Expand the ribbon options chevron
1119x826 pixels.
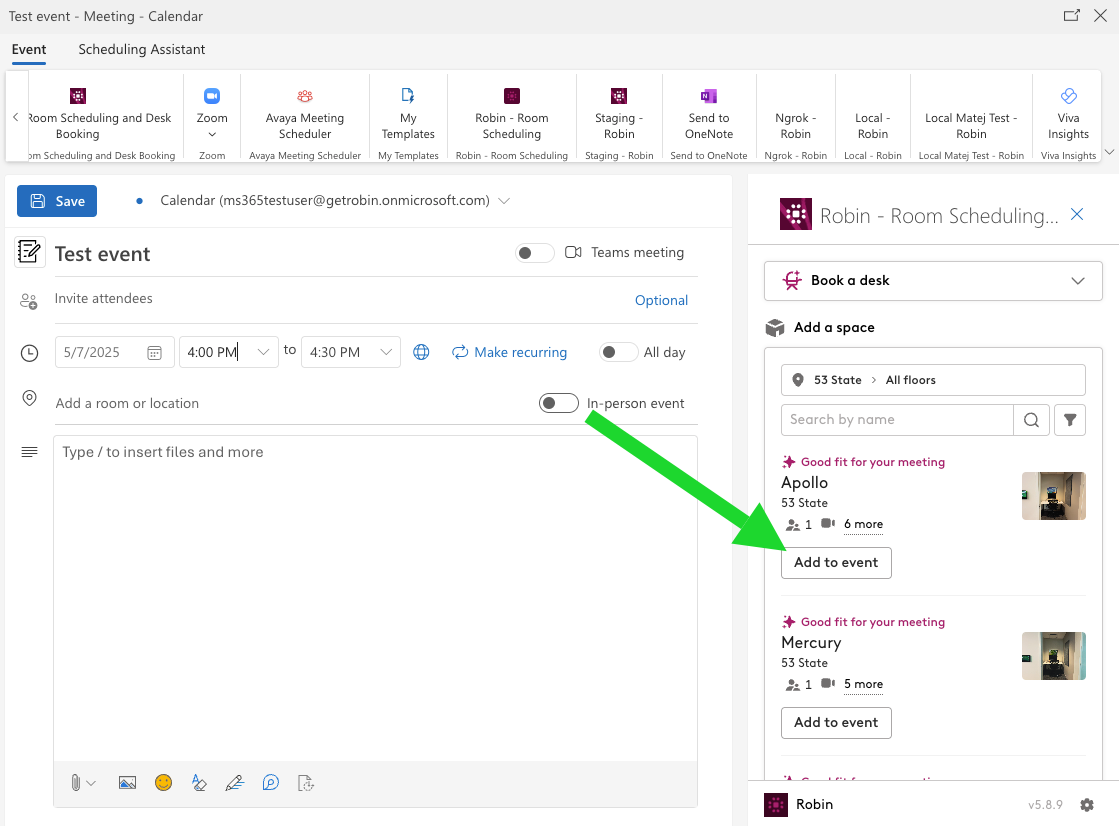tap(1109, 151)
